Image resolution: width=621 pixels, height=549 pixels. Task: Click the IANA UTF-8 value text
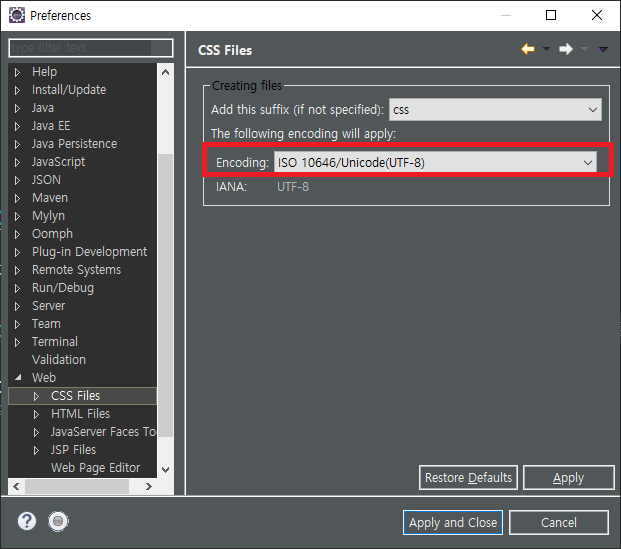[293, 187]
